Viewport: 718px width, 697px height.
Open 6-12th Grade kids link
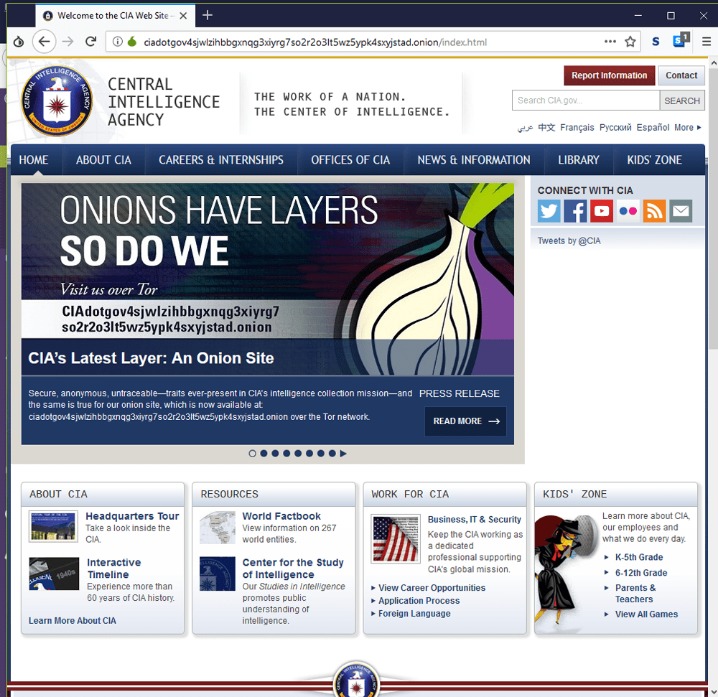[641, 573]
